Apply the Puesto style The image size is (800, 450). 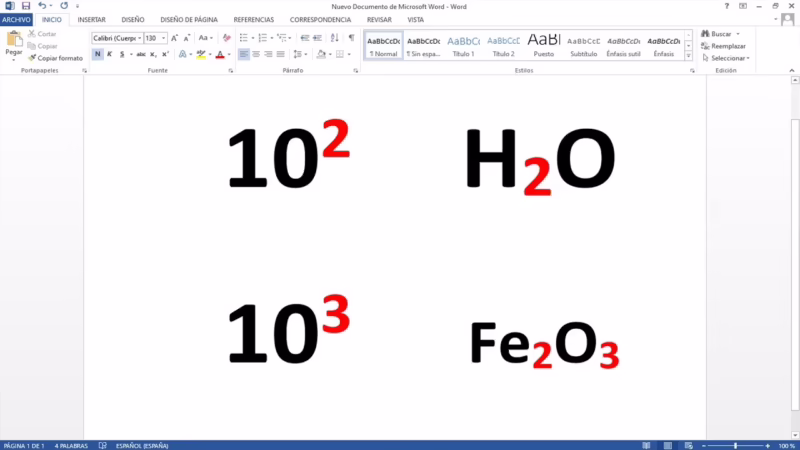(x=543, y=45)
